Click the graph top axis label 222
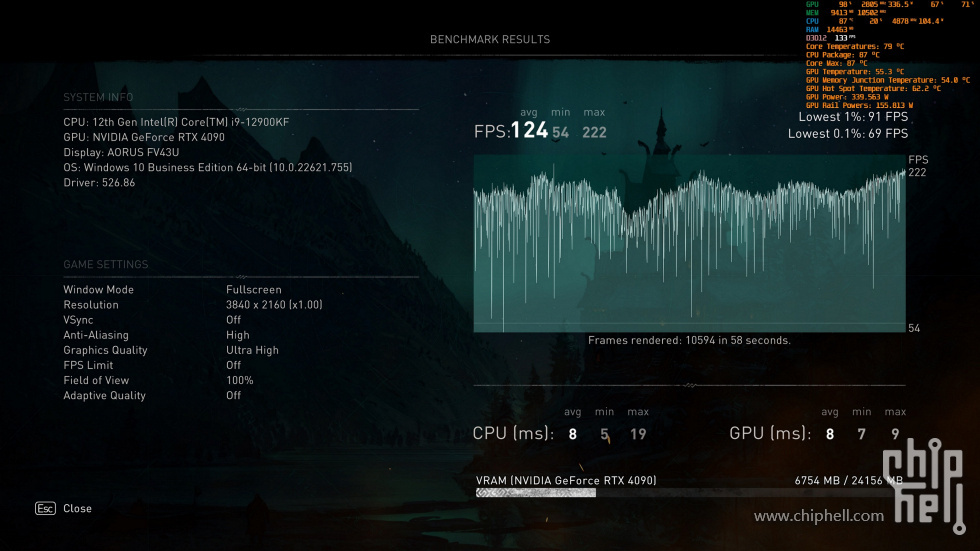980x551 pixels. coord(918,172)
